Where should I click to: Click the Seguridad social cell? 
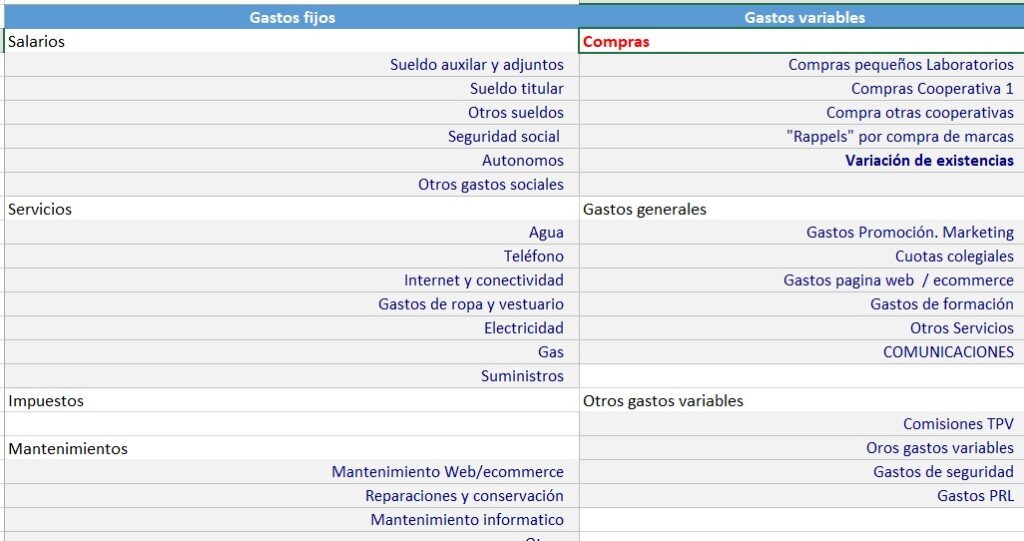(x=292, y=137)
